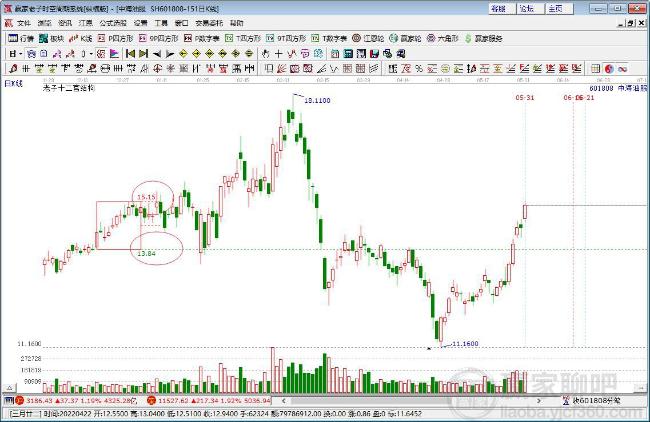Click the small triangle button at bottom-left
Screen dimensions: 650x422
pos(8,388)
